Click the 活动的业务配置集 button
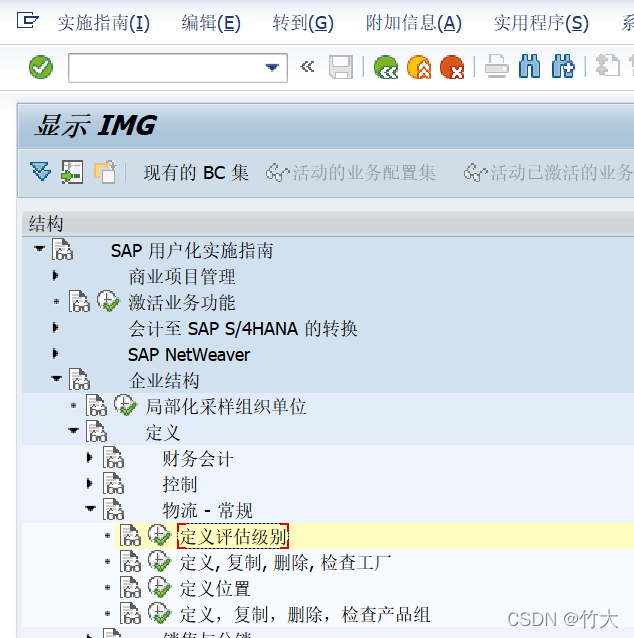The image size is (634, 638). (x=350, y=173)
